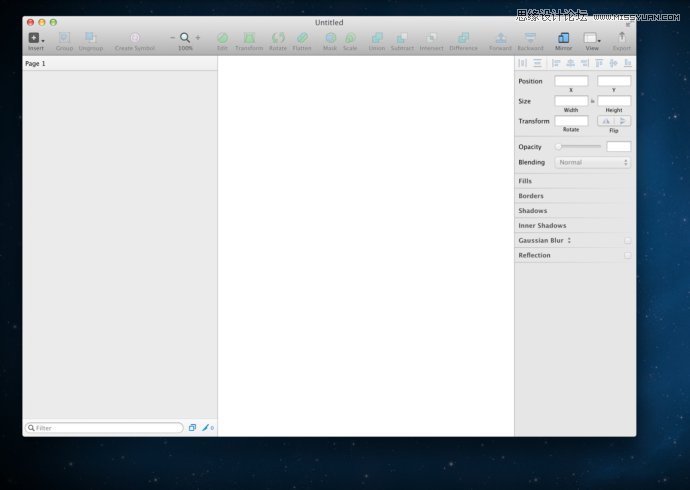The height and width of the screenshot is (490, 690).
Task: Click the Scale toolbar icon
Action: (350, 38)
